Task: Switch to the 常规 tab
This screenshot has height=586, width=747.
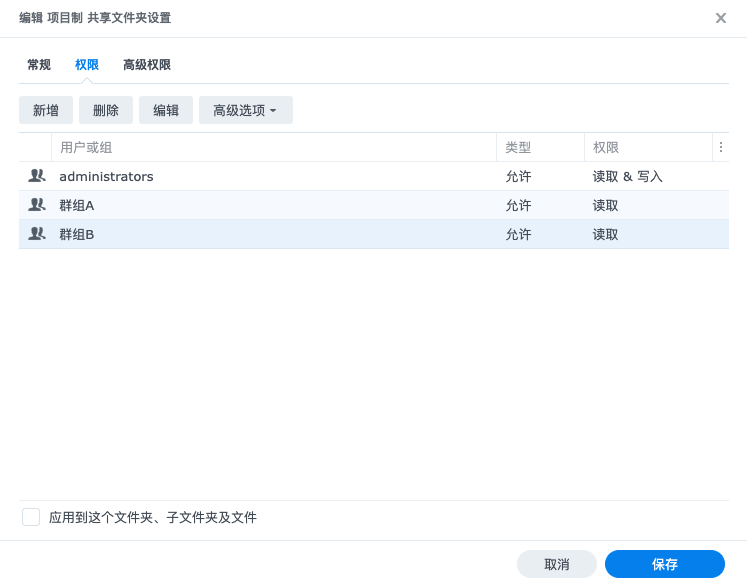Action: [x=39, y=65]
